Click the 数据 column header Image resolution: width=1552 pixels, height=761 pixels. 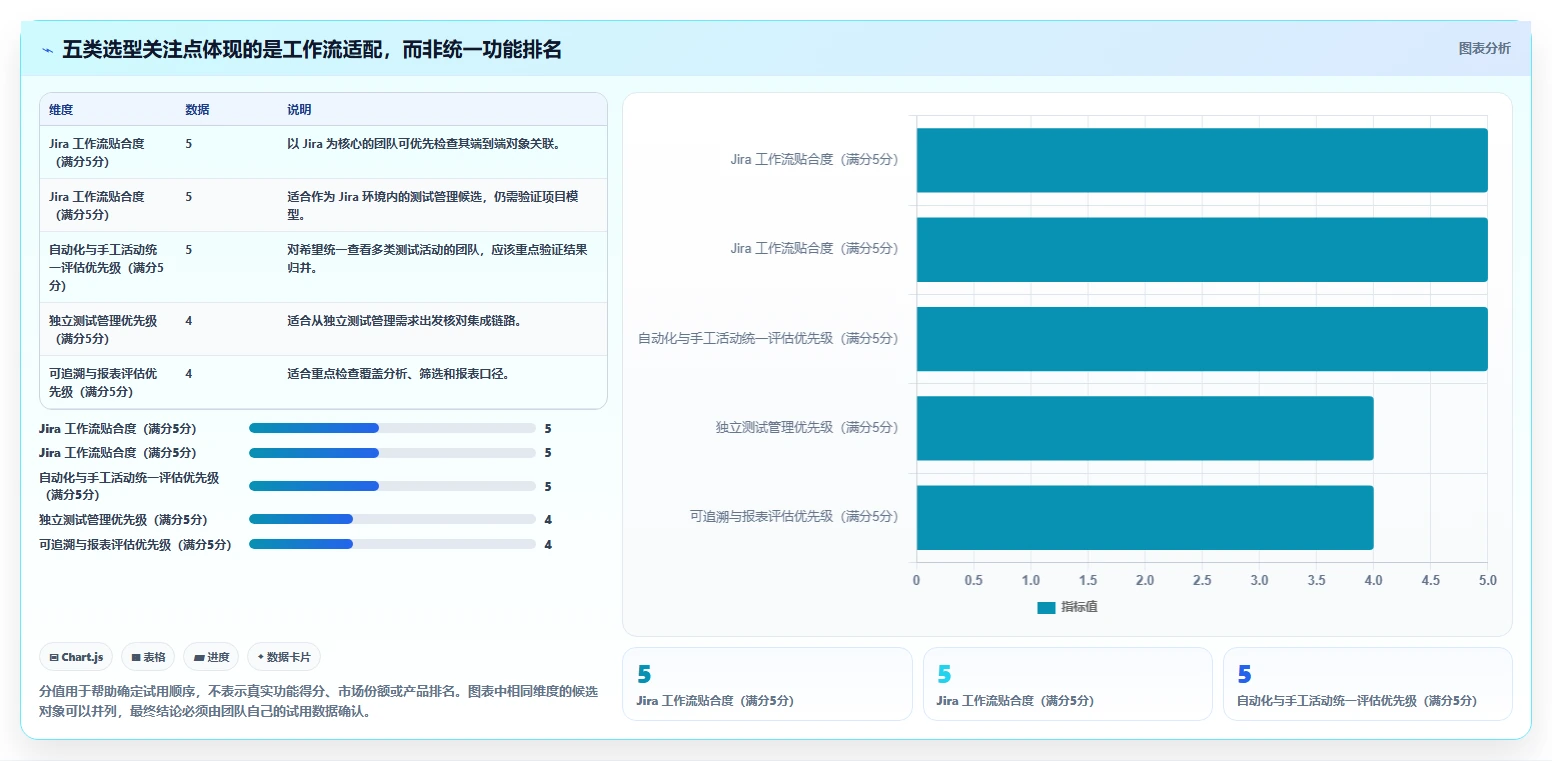(197, 110)
